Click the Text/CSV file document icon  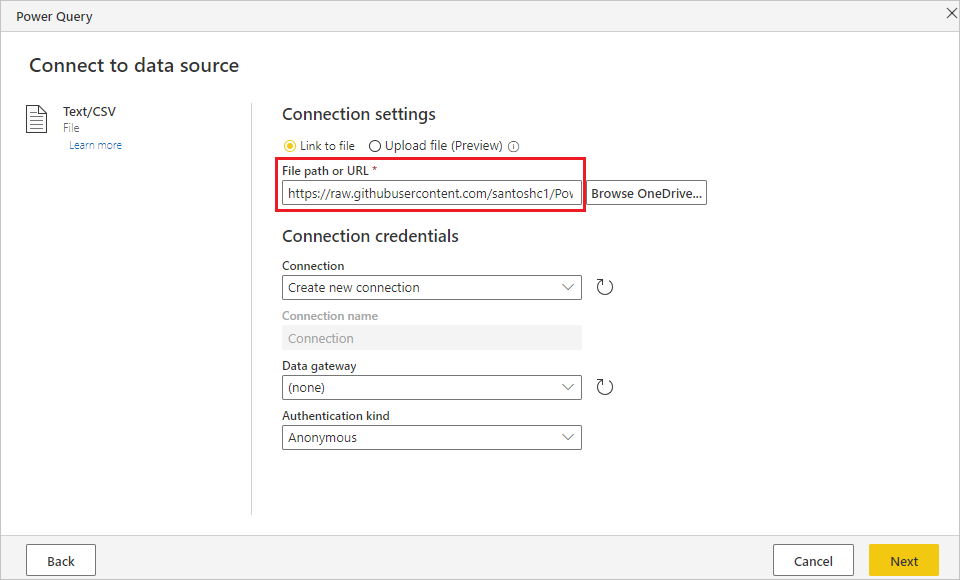[36, 119]
